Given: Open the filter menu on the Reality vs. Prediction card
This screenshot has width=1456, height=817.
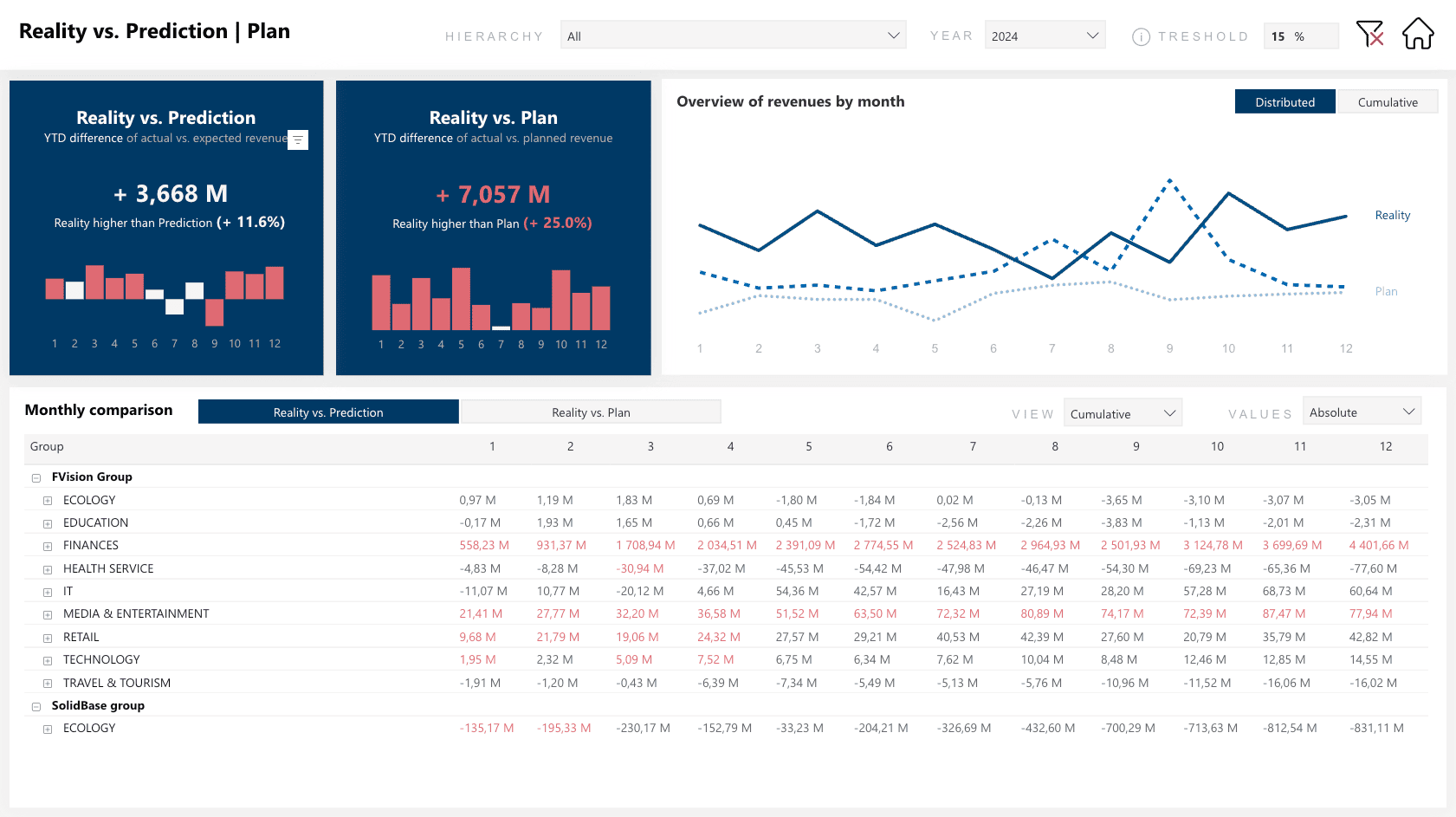Looking at the screenshot, I should tap(298, 139).
